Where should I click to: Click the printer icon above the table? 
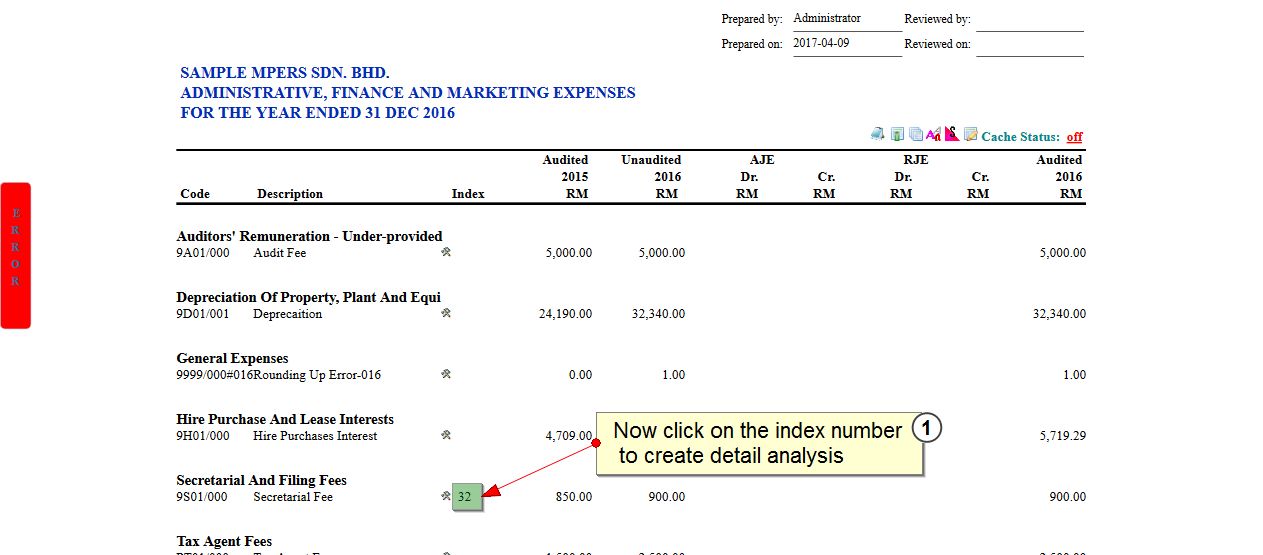click(x=878, y=135)
